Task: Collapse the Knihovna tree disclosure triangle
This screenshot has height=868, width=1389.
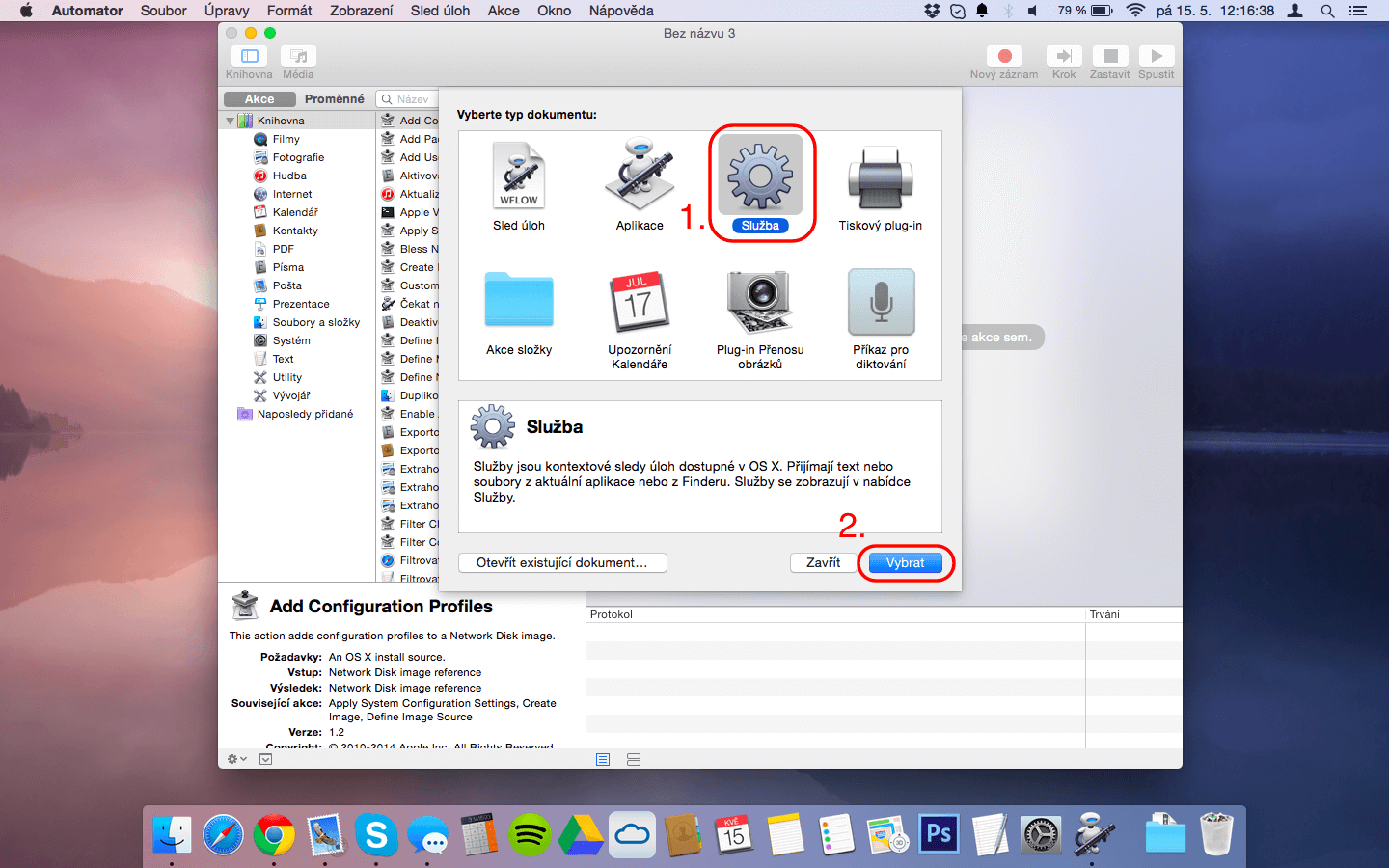Action: click(231, 122)
